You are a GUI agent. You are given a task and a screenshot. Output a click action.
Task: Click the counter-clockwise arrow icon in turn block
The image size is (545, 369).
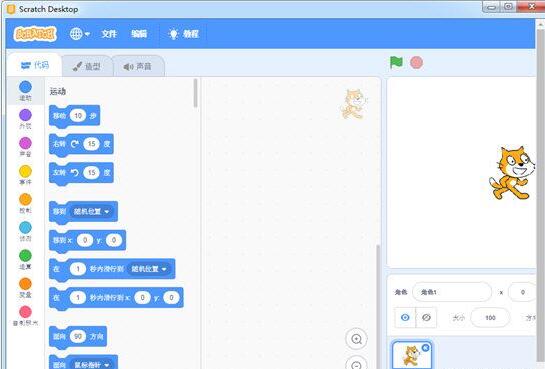(75, 172)
